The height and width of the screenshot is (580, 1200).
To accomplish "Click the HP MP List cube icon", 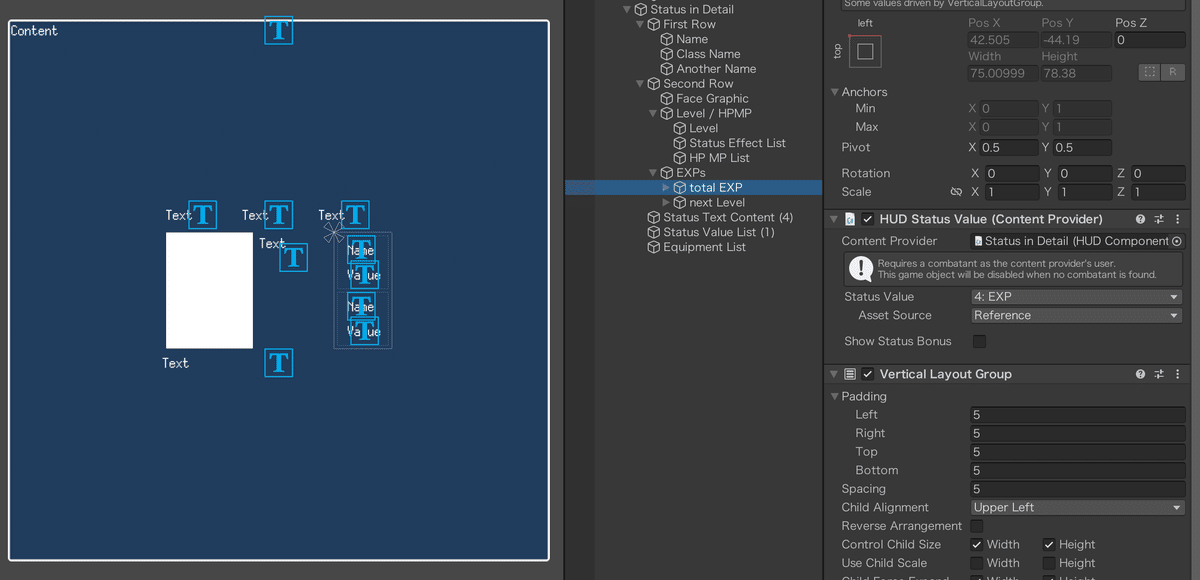I will (680, 158).
